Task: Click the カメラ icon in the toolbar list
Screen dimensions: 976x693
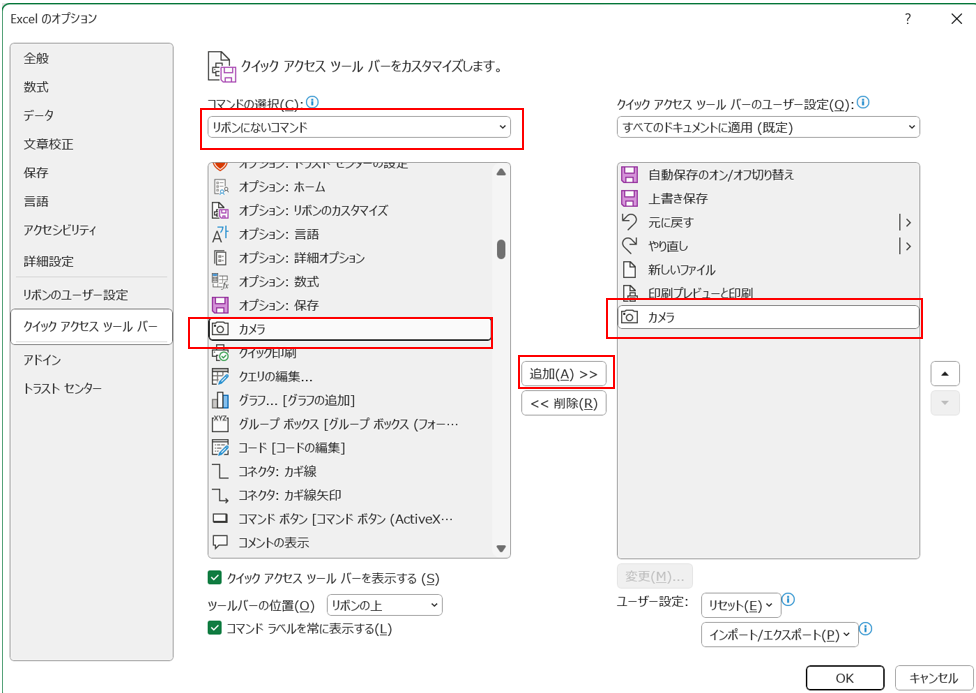Action: (630, 317)
